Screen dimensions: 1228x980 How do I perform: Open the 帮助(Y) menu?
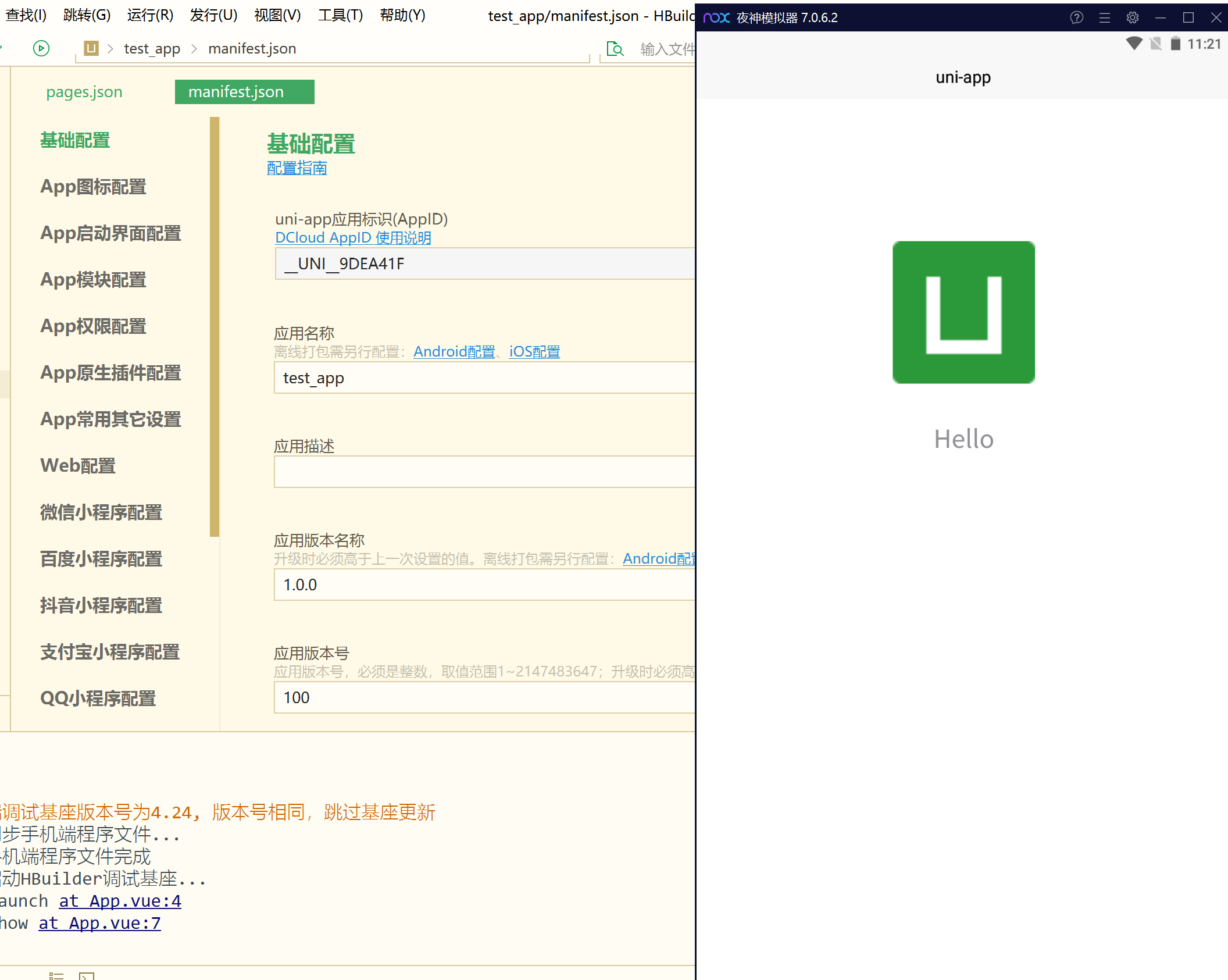click(402, 15)
